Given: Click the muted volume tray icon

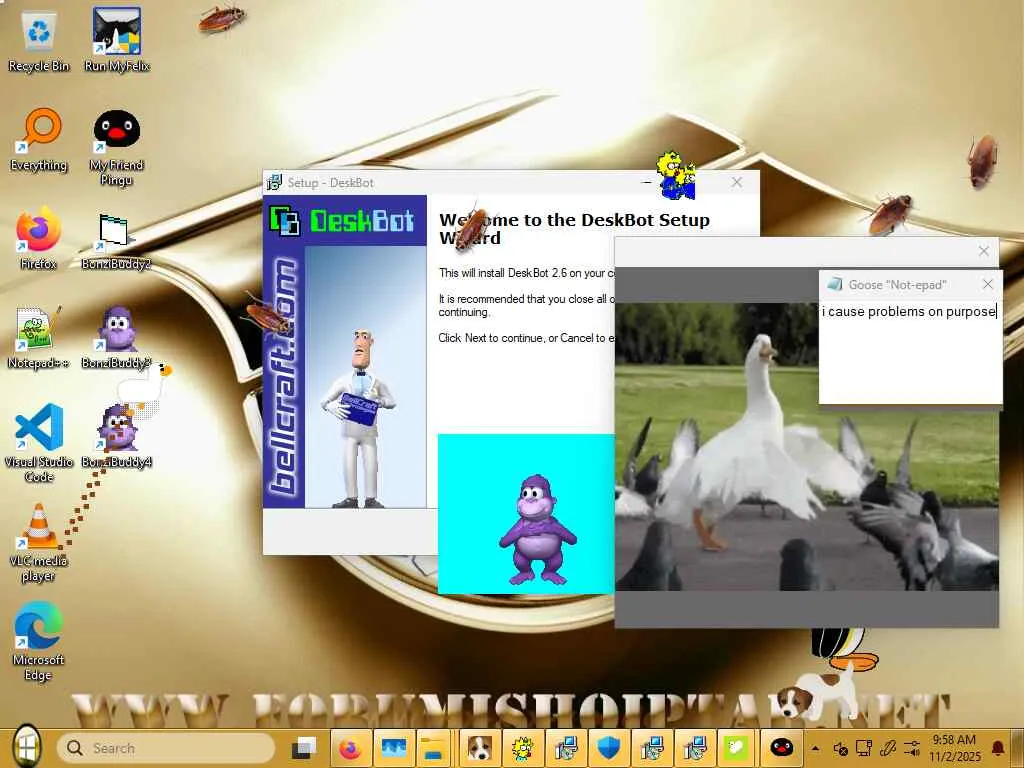Looking at the screenshot, I should (840, 748).
